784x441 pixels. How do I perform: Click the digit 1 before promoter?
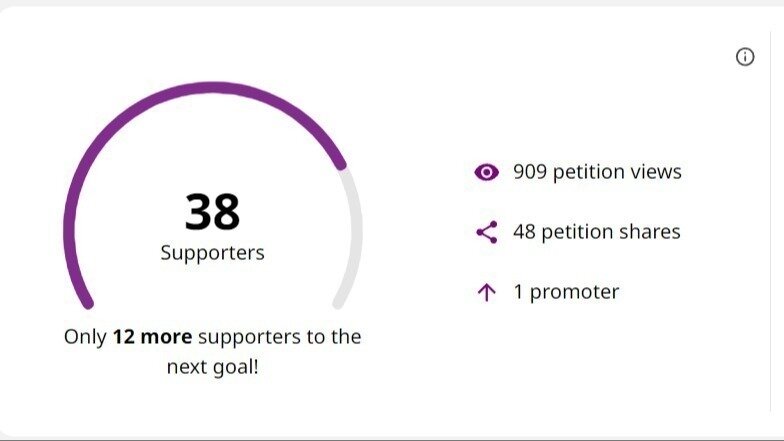pos(518,292)
